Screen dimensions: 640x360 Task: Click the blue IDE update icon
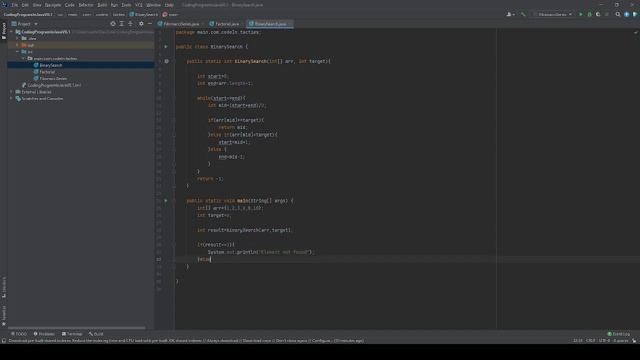pyautogui.click(x=627, y=14)
